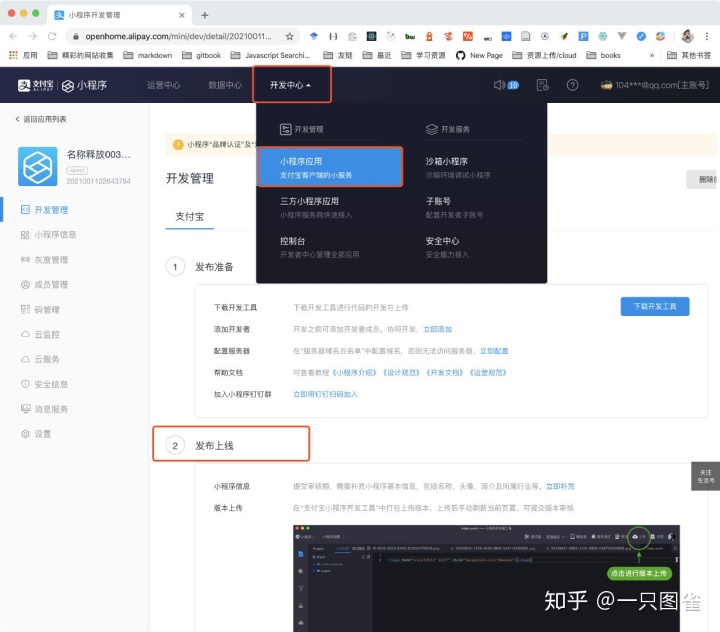The image size is (720, 632).
Task: Open 运营中心 in top navigation
Action: [x=163, y=85]
